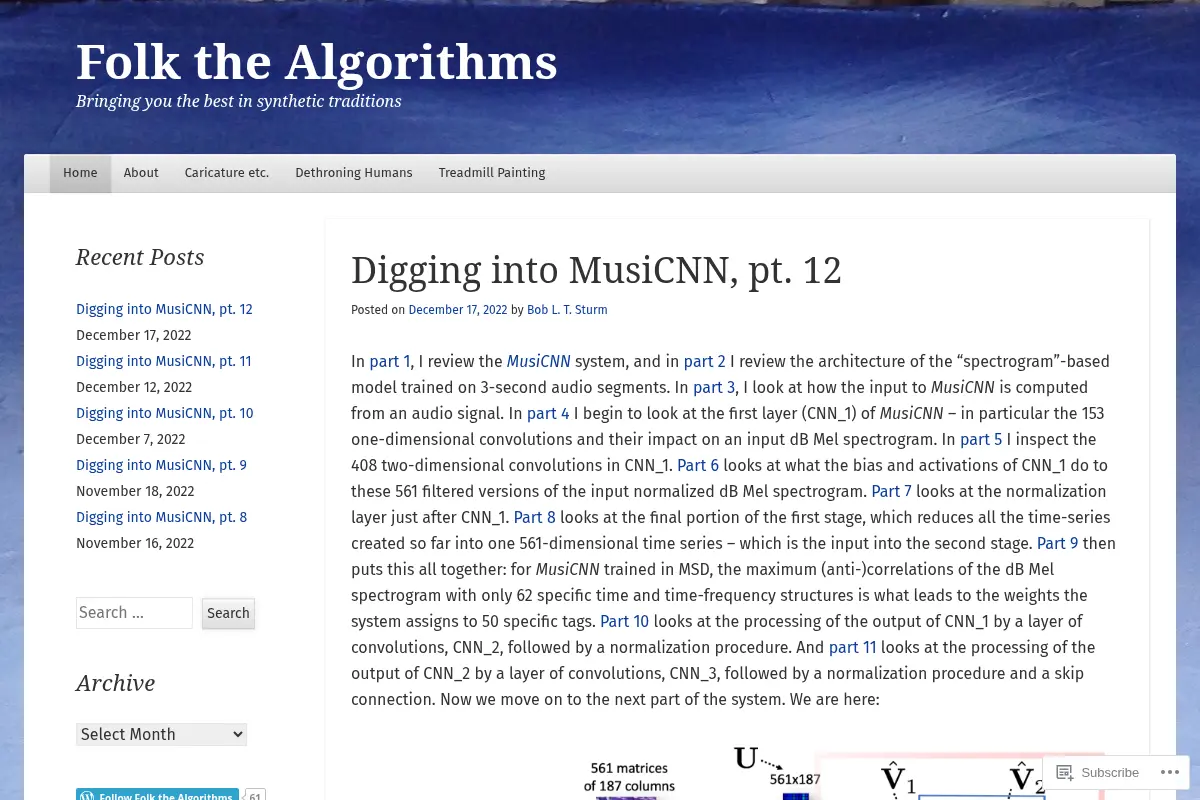Open the About page
This screenshot has width=1200, height=800.
coord(141,173)
